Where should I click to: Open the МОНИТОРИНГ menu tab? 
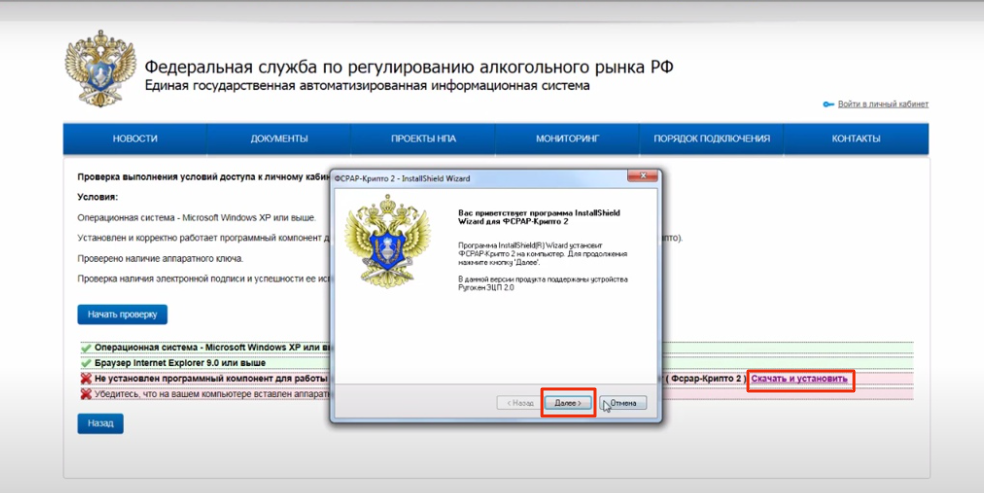coord(567,139)
